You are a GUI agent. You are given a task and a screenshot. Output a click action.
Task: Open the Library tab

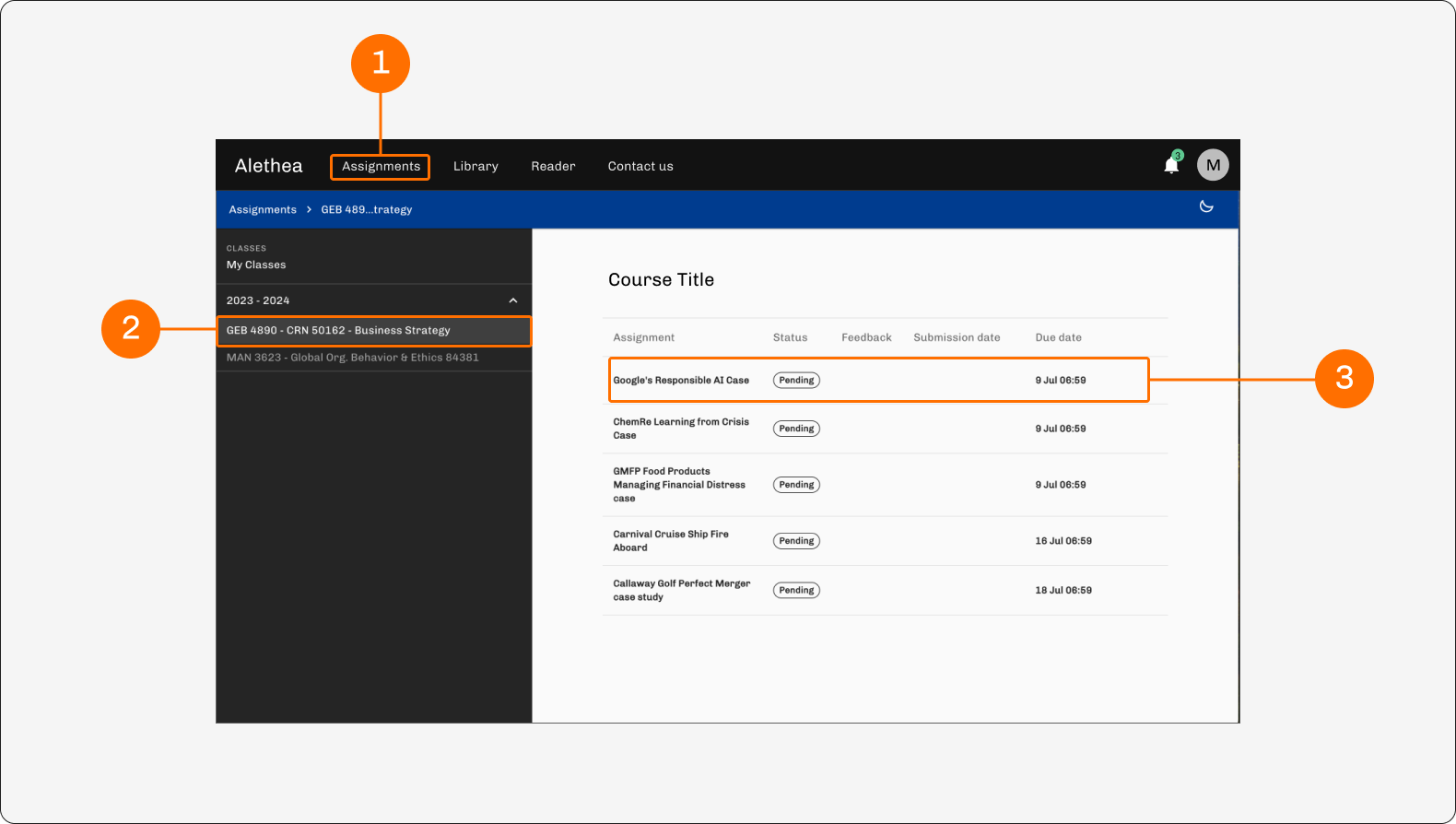476,167
